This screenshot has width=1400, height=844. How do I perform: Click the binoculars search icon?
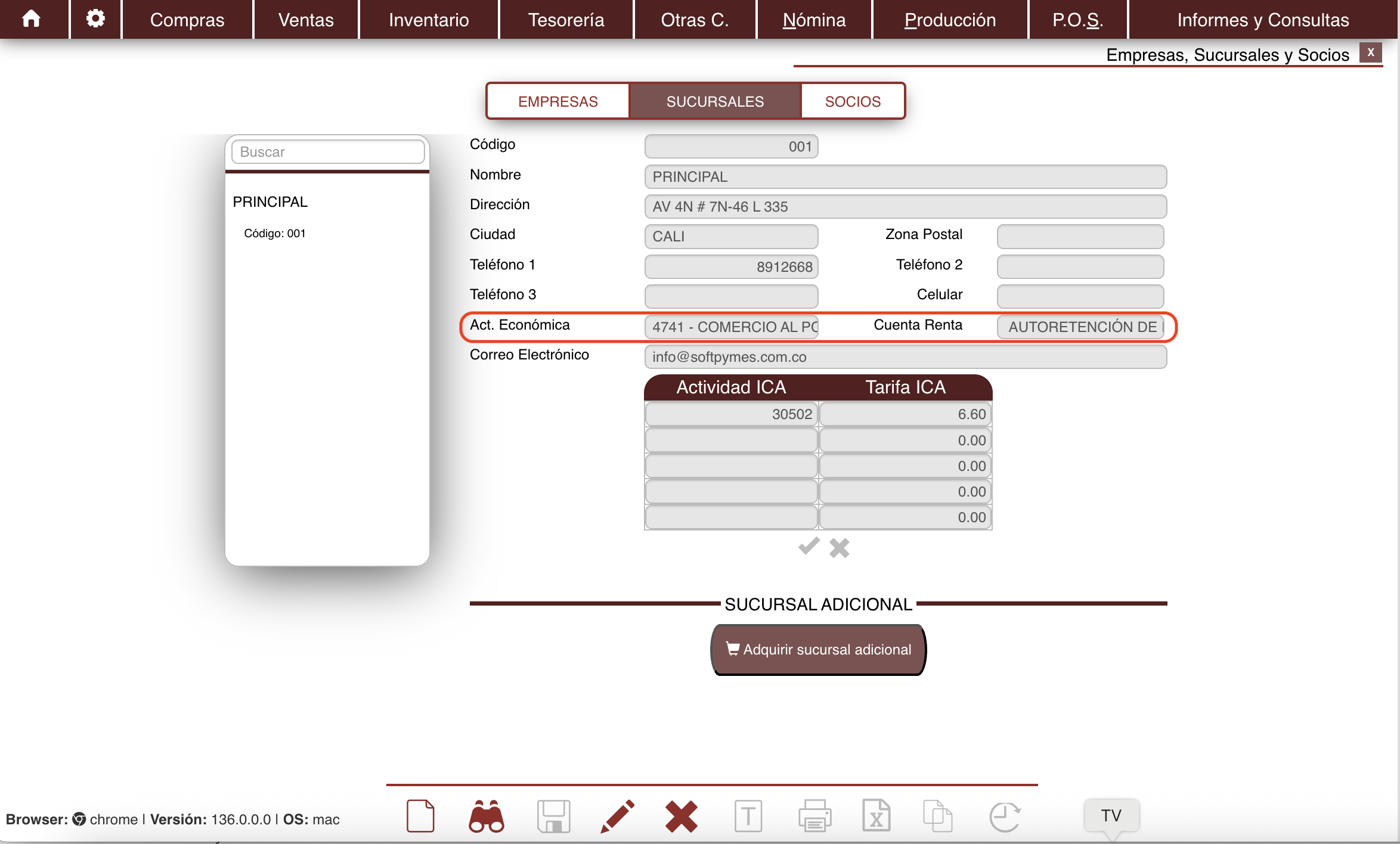[x=487, y=815]
